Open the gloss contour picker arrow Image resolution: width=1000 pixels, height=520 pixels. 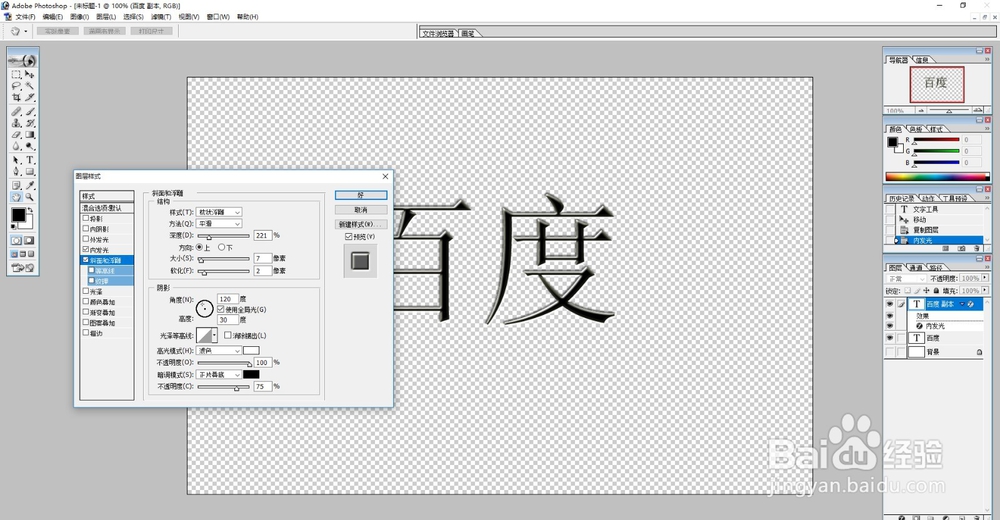214,335
